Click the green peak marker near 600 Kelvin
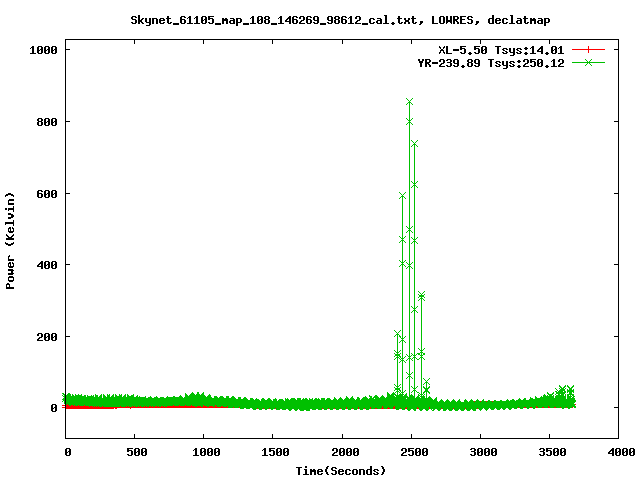 click(x=402, y=195)
